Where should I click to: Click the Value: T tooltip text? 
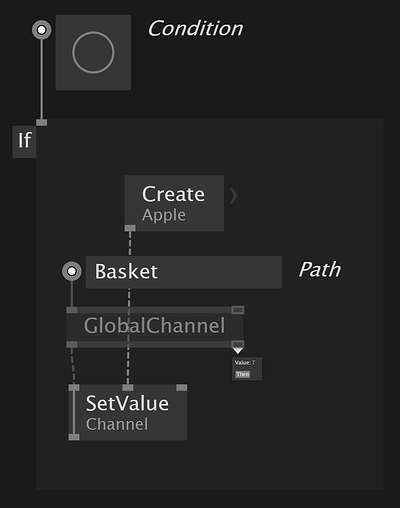point(245,363)
